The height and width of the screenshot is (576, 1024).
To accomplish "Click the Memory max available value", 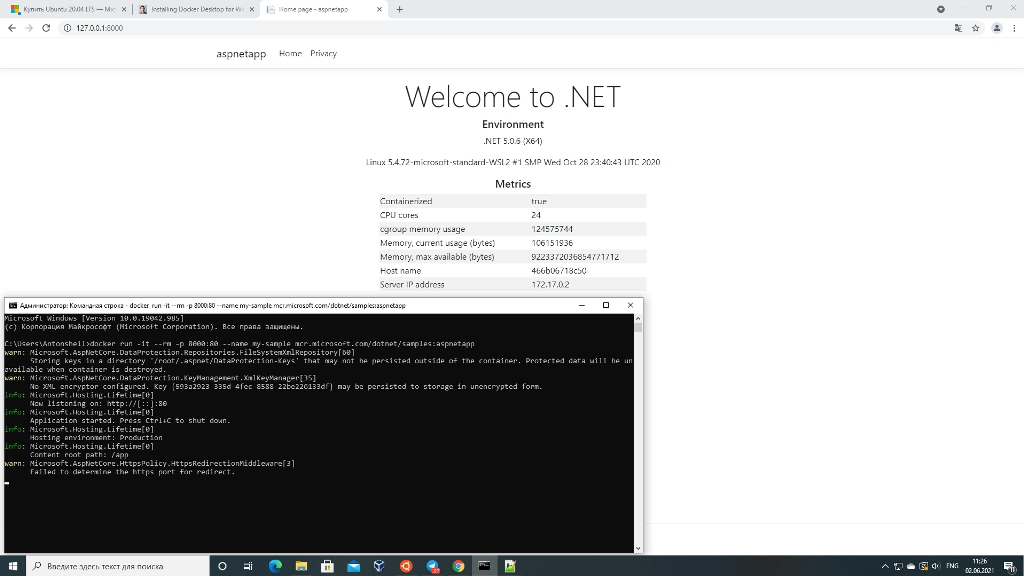I will (x=575, y=257).
